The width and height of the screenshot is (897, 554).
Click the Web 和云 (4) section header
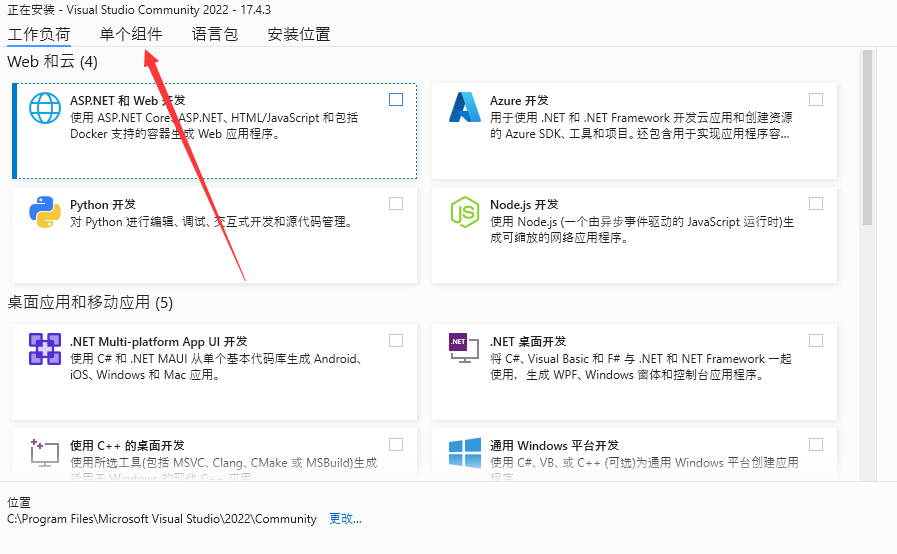tap(53, 61)
